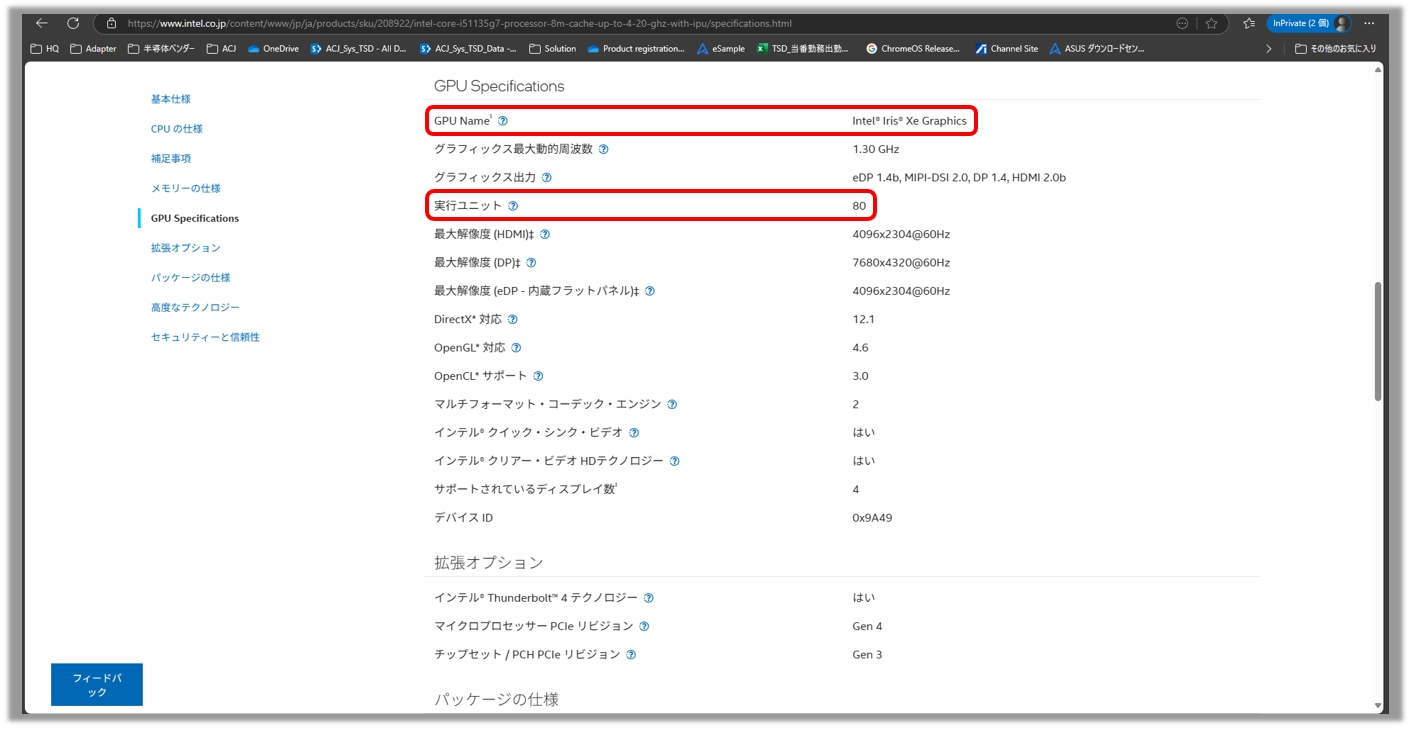Jump to 高度なテクノロジー section
Image resolution: width=1413 pixels, height=730 pixels.
pos(195,307)
